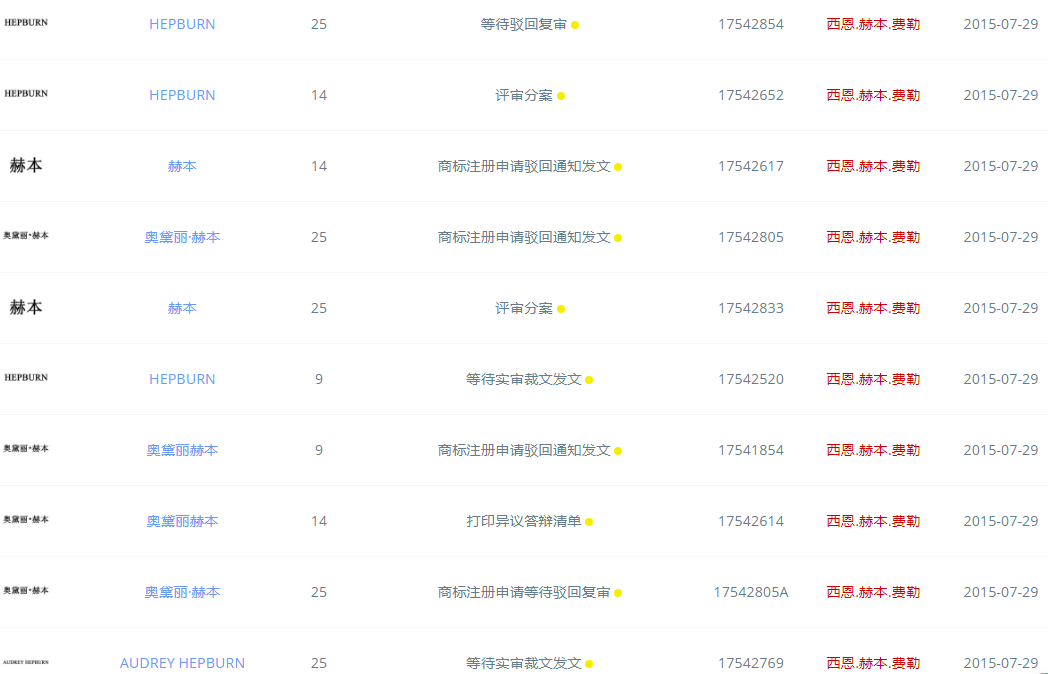The width and height of the screenshot is (1048, 674).
Task: Click class number 14 in row 17542652
Action: click(319, 95)
